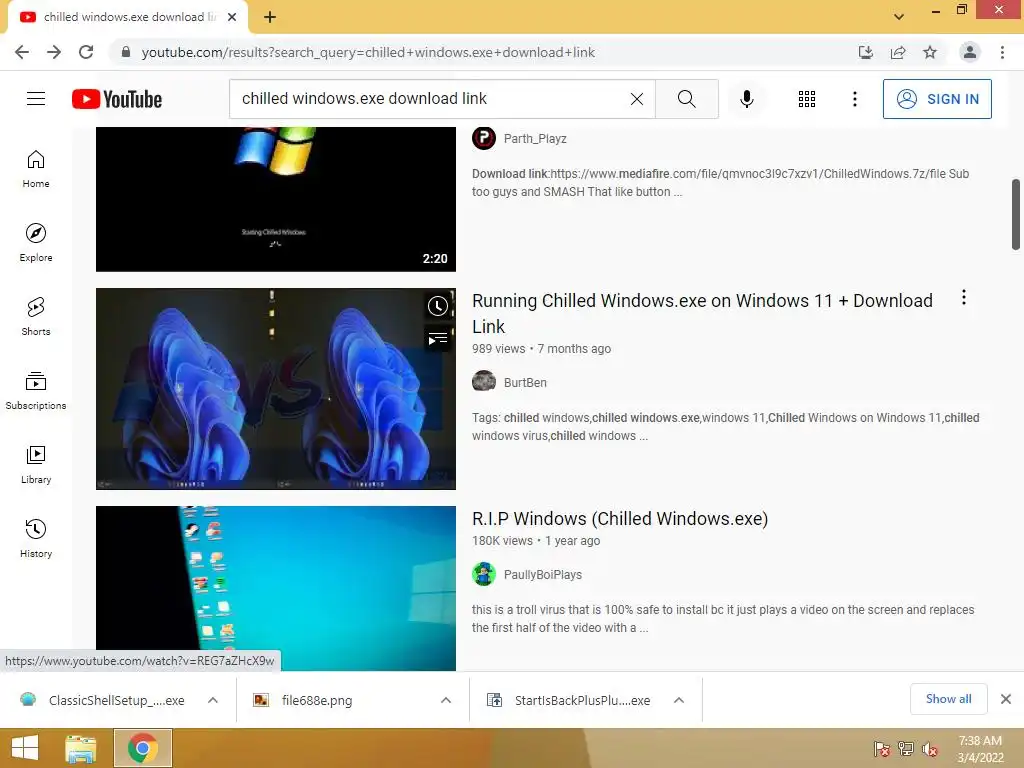Reload the page
This screenshot has width=1024, height=768.
click(x=86, y=52)
